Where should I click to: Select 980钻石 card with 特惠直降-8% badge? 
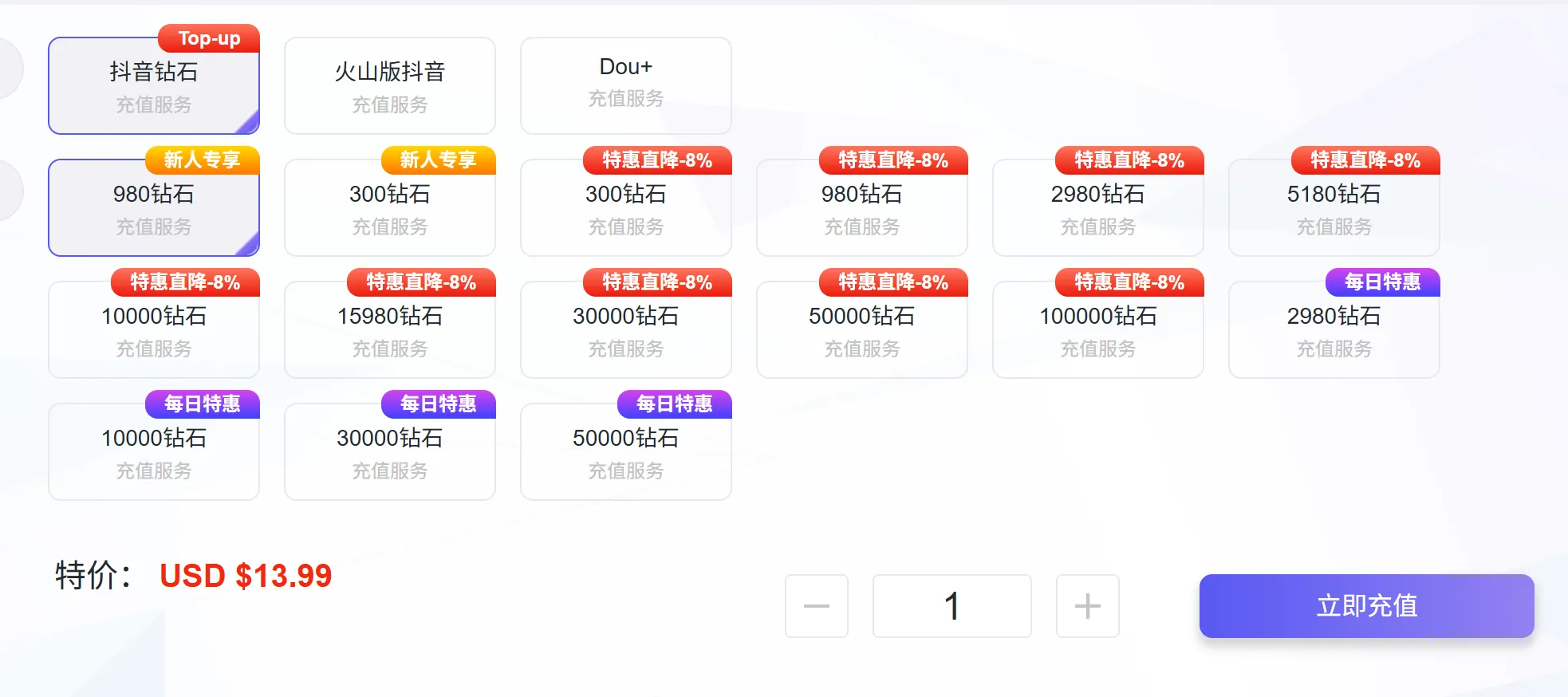click(x=862, y=208)
